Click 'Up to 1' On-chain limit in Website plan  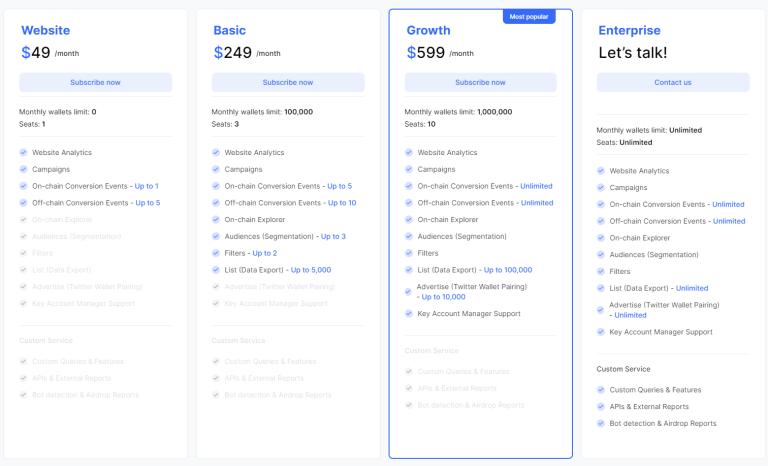(144, 186)
